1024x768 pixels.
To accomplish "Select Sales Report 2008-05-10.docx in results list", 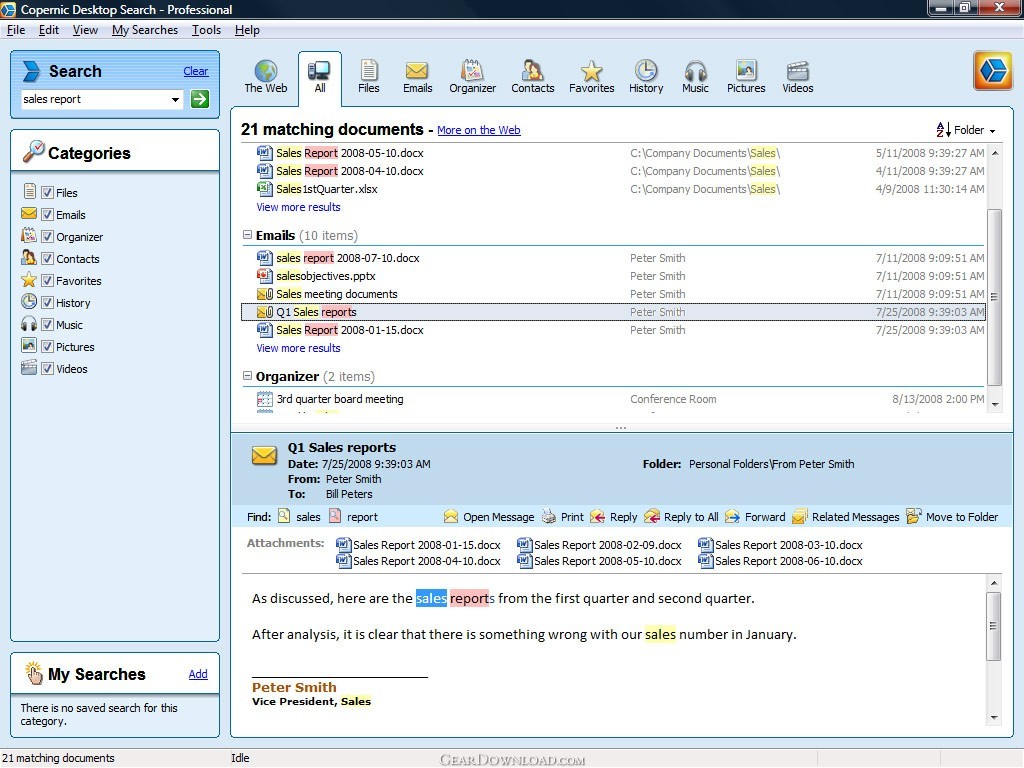I will tap(613, 153).
